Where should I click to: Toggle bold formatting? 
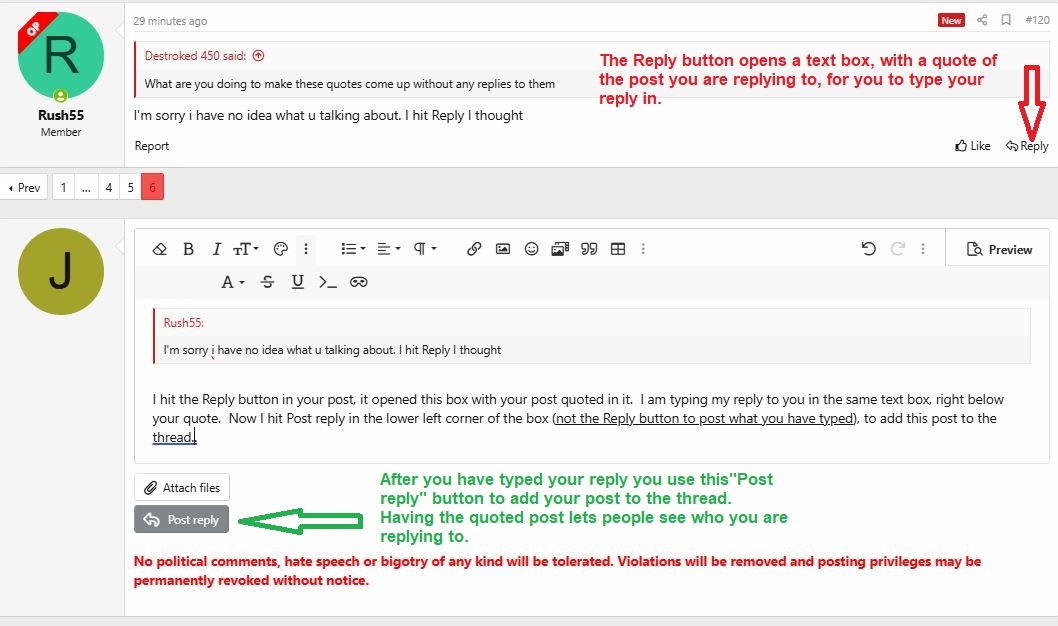[x=189, y=249]
